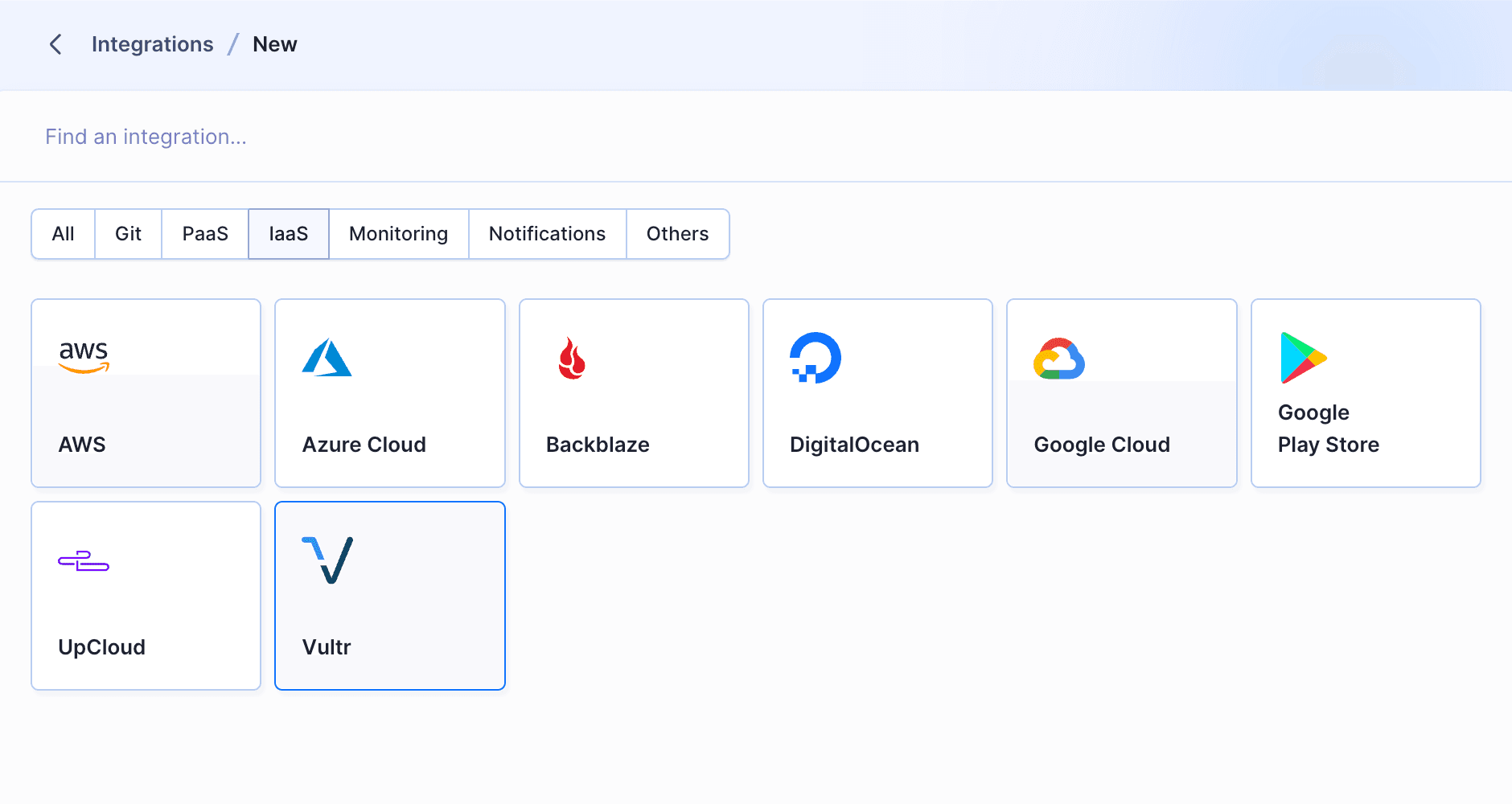Click the Vultr V logo icon

click(x=327, y=560)
